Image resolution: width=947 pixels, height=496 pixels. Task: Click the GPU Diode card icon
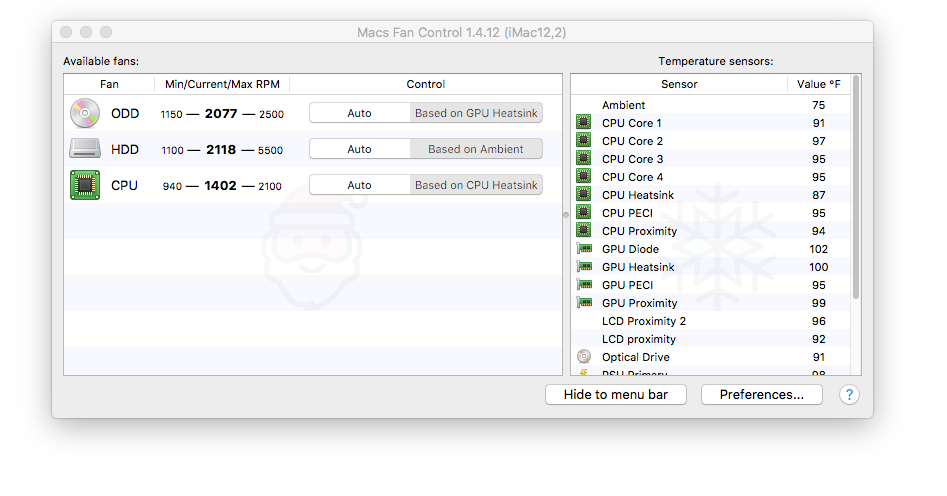tap(584, 248)
